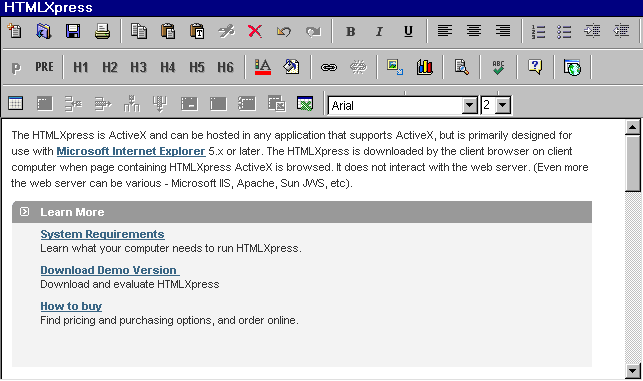
Task: Open the Arial font name dropdown
Action: pos(470,106)
